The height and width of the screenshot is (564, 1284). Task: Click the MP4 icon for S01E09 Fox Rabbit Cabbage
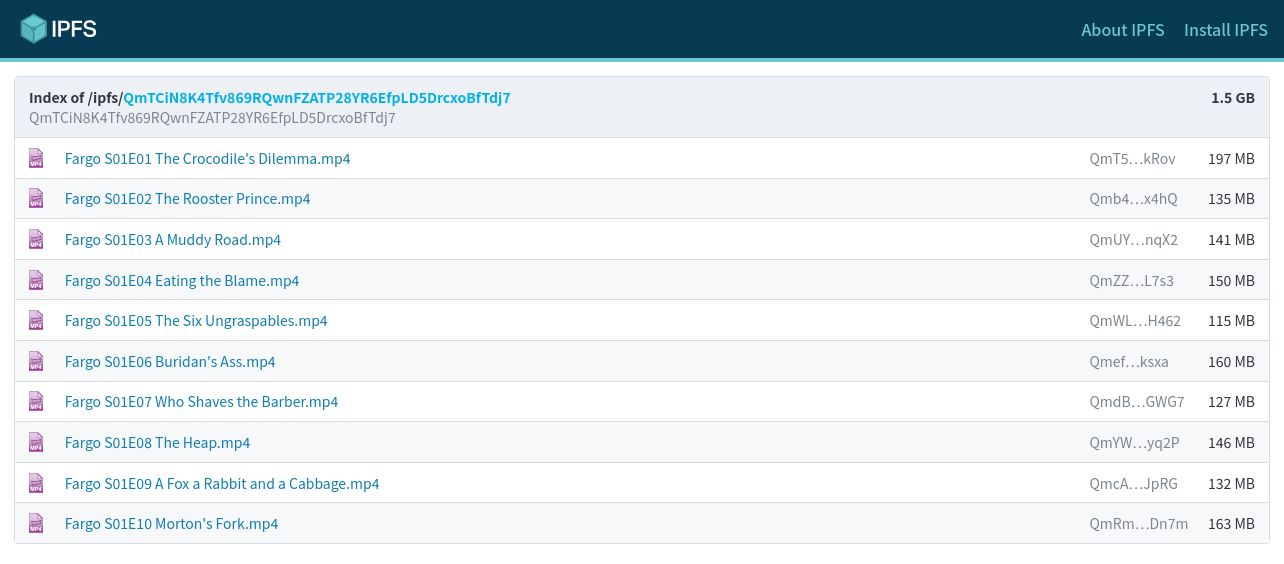click(36, 483)
